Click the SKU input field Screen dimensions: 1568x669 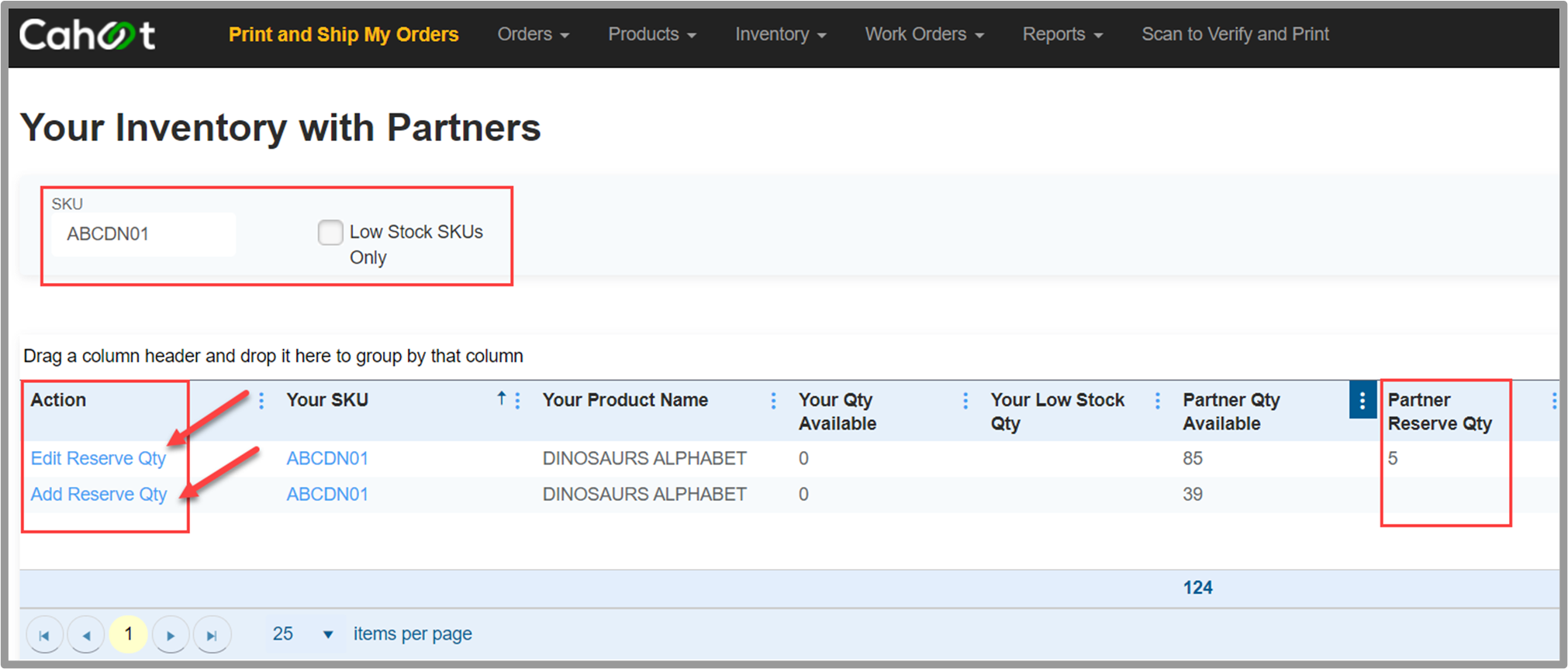coord(143,234)
